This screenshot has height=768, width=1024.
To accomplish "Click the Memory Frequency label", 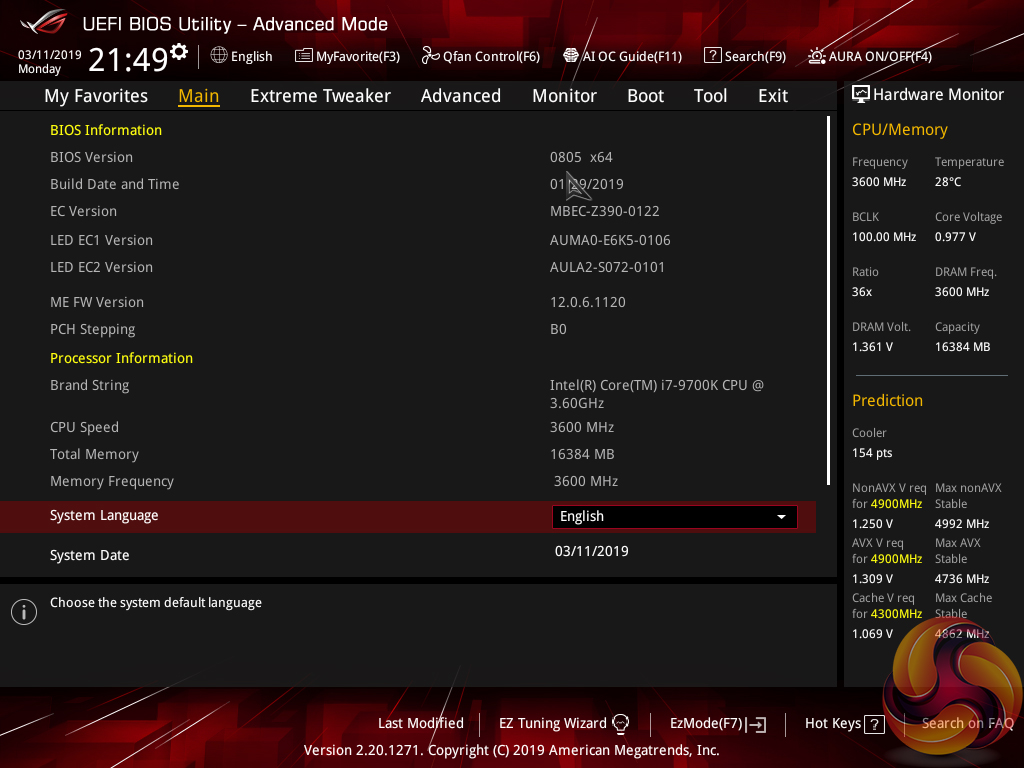I will [112, 481].
